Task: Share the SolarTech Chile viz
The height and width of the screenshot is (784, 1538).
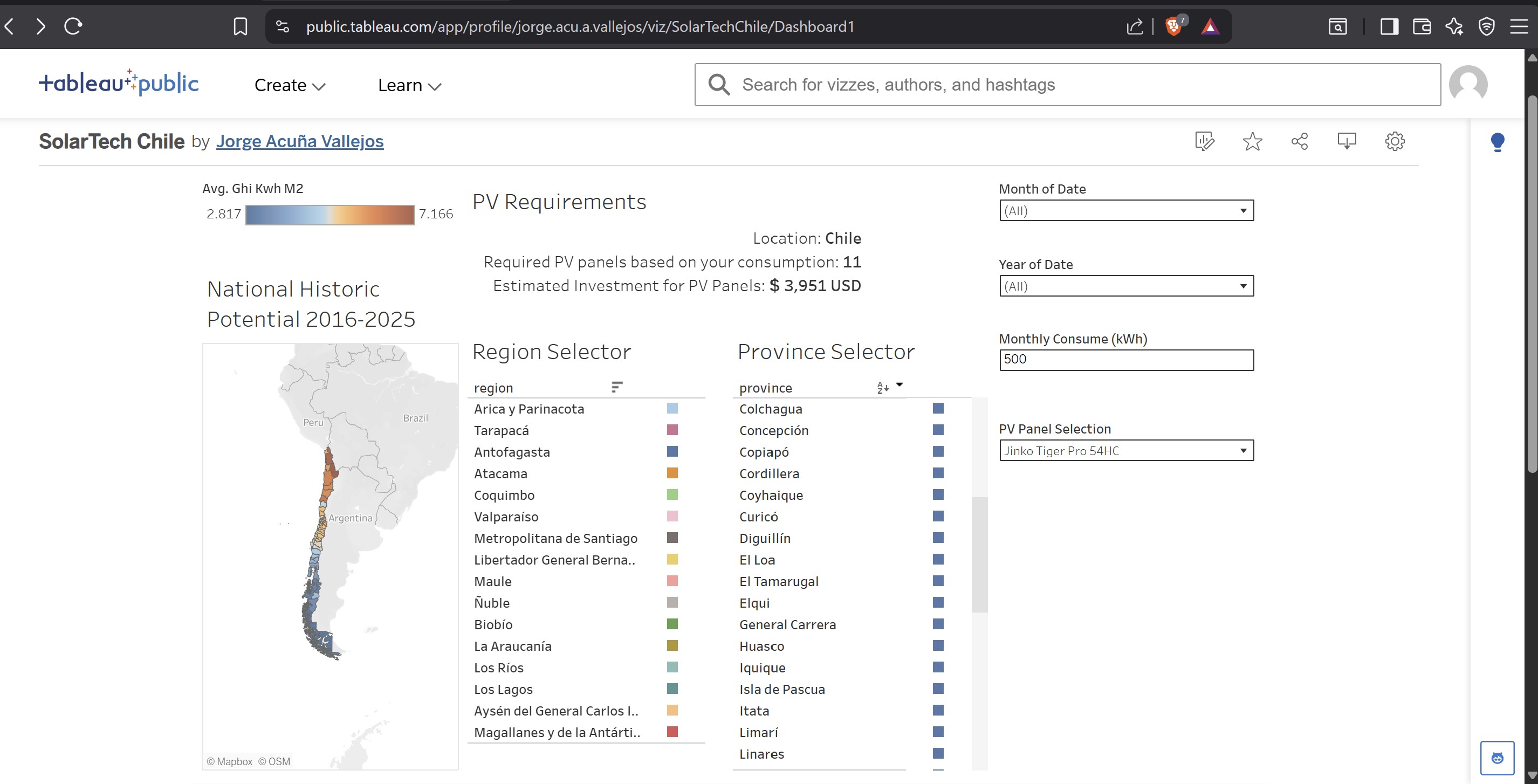Action: 1299,141
